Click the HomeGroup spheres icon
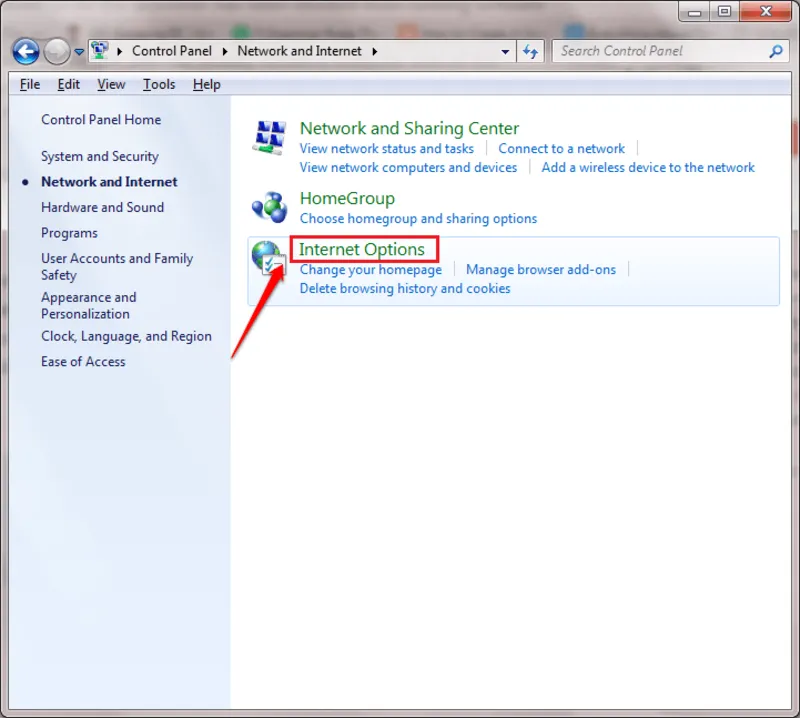The image size is (800, 718). pyautogui.click(x=269, y=207)
